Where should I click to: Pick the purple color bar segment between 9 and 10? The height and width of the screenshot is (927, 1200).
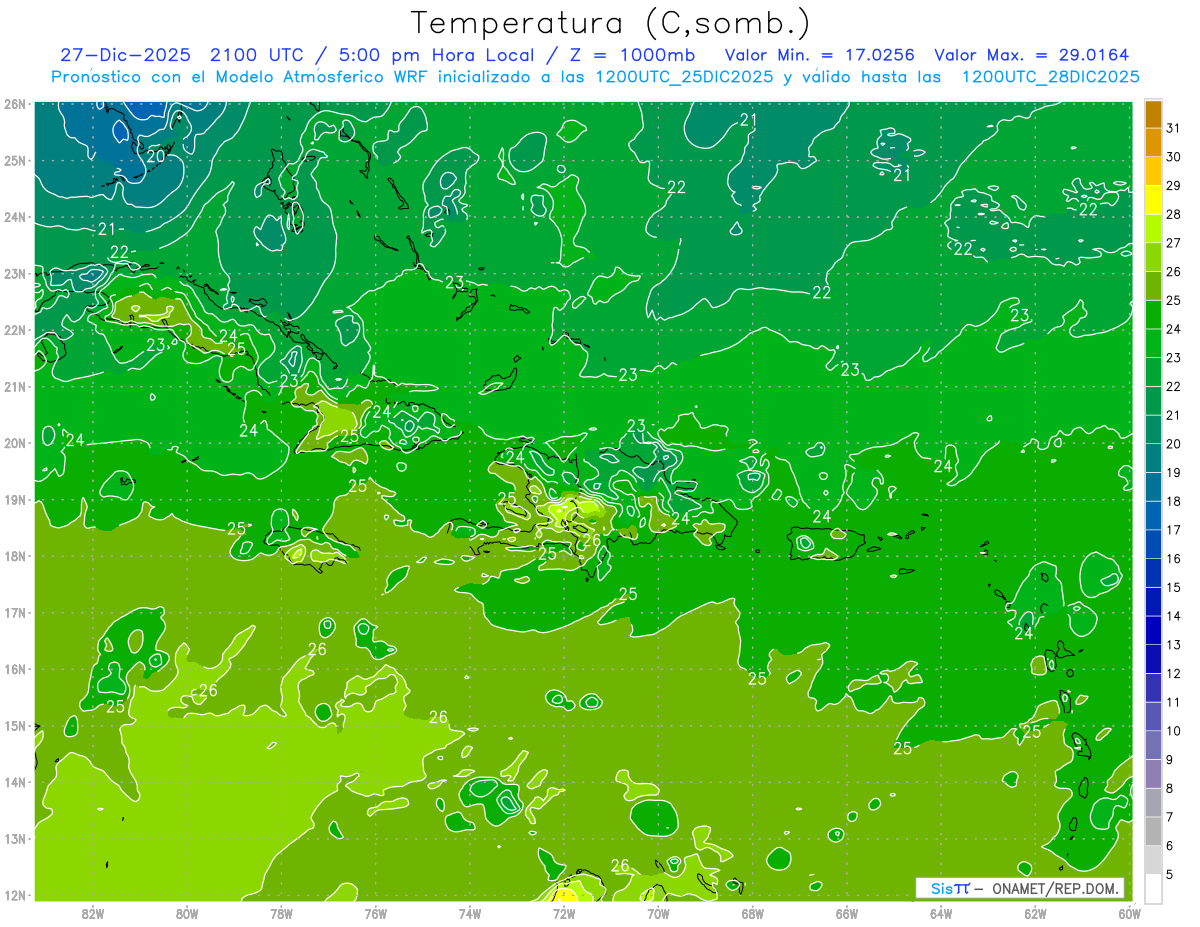pos(1153,744)
